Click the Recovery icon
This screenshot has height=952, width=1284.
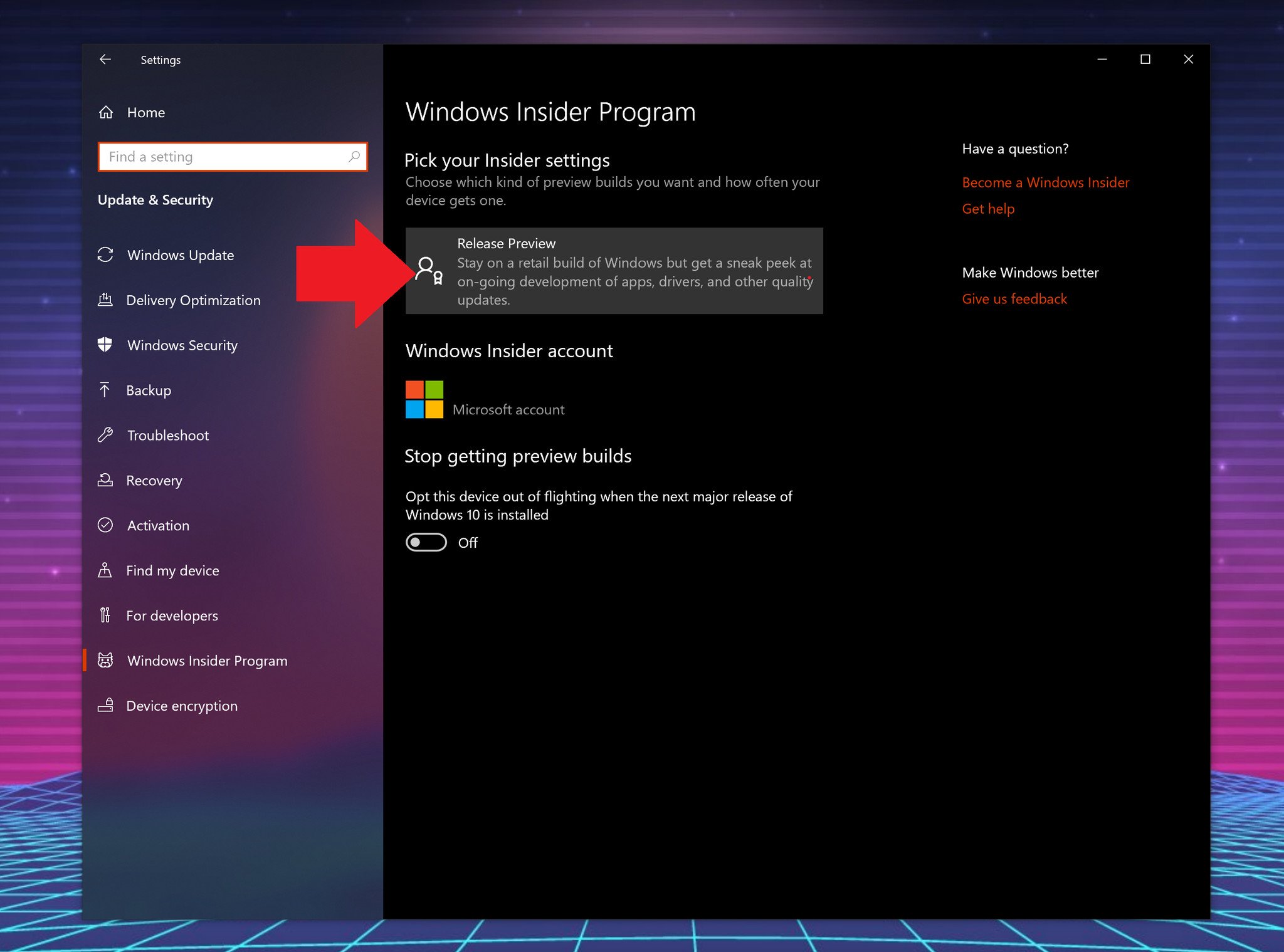pyautogui.click(x=105, y=480)
